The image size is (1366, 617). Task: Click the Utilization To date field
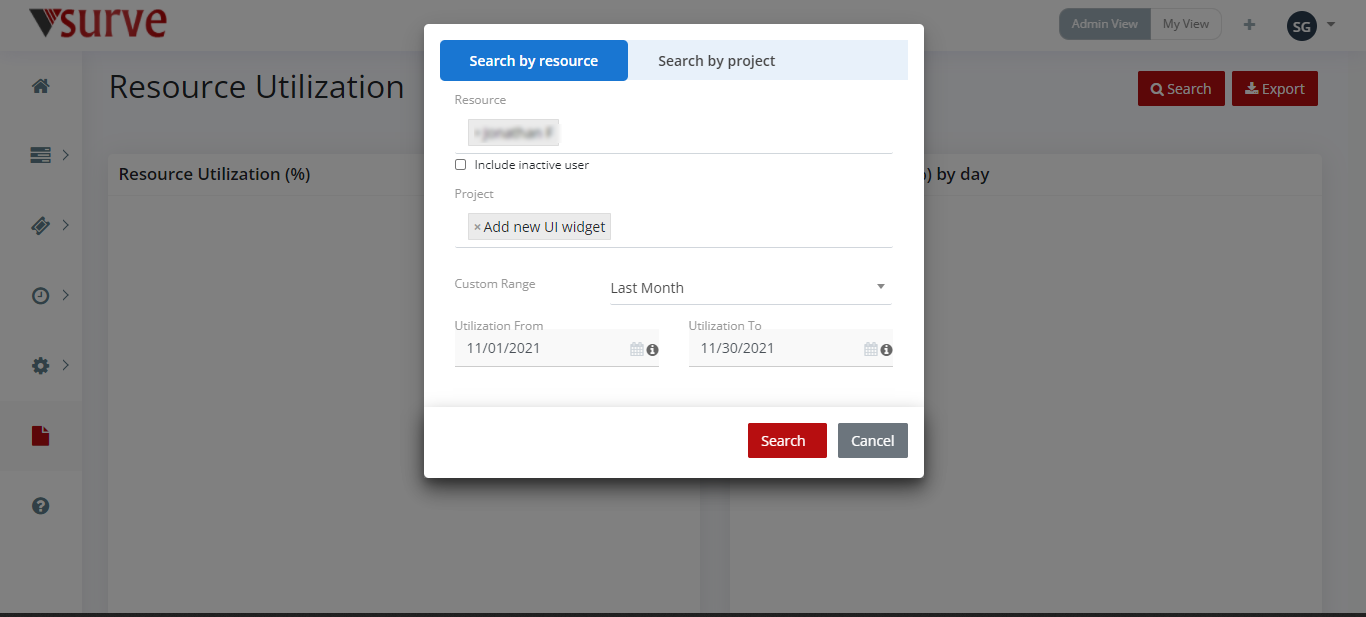click(x=791, y=349)
